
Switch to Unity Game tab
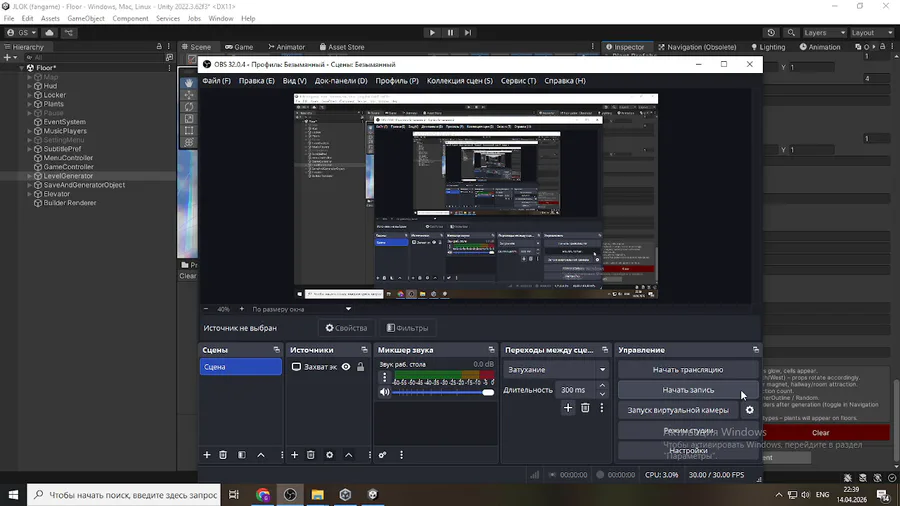click(x=239, y=47)
